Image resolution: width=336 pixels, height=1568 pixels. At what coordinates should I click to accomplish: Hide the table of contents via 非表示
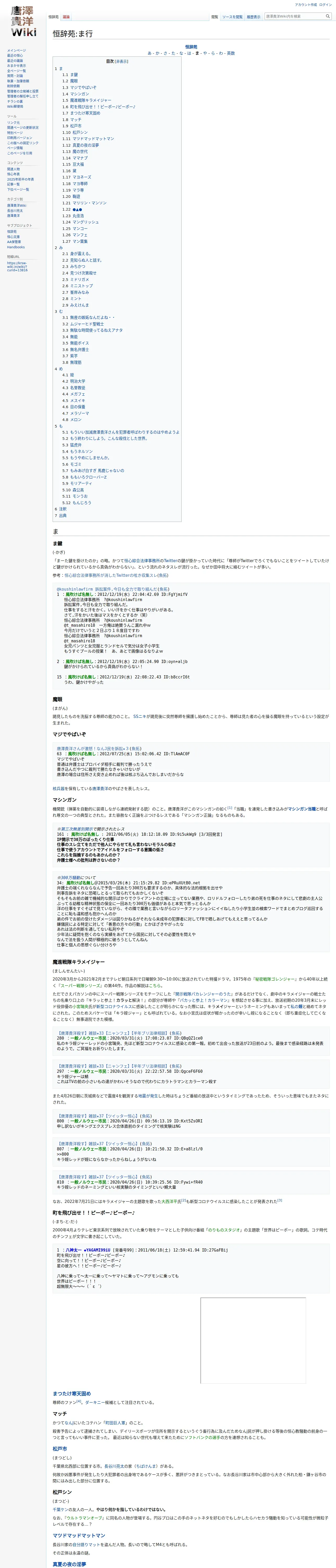121,61
